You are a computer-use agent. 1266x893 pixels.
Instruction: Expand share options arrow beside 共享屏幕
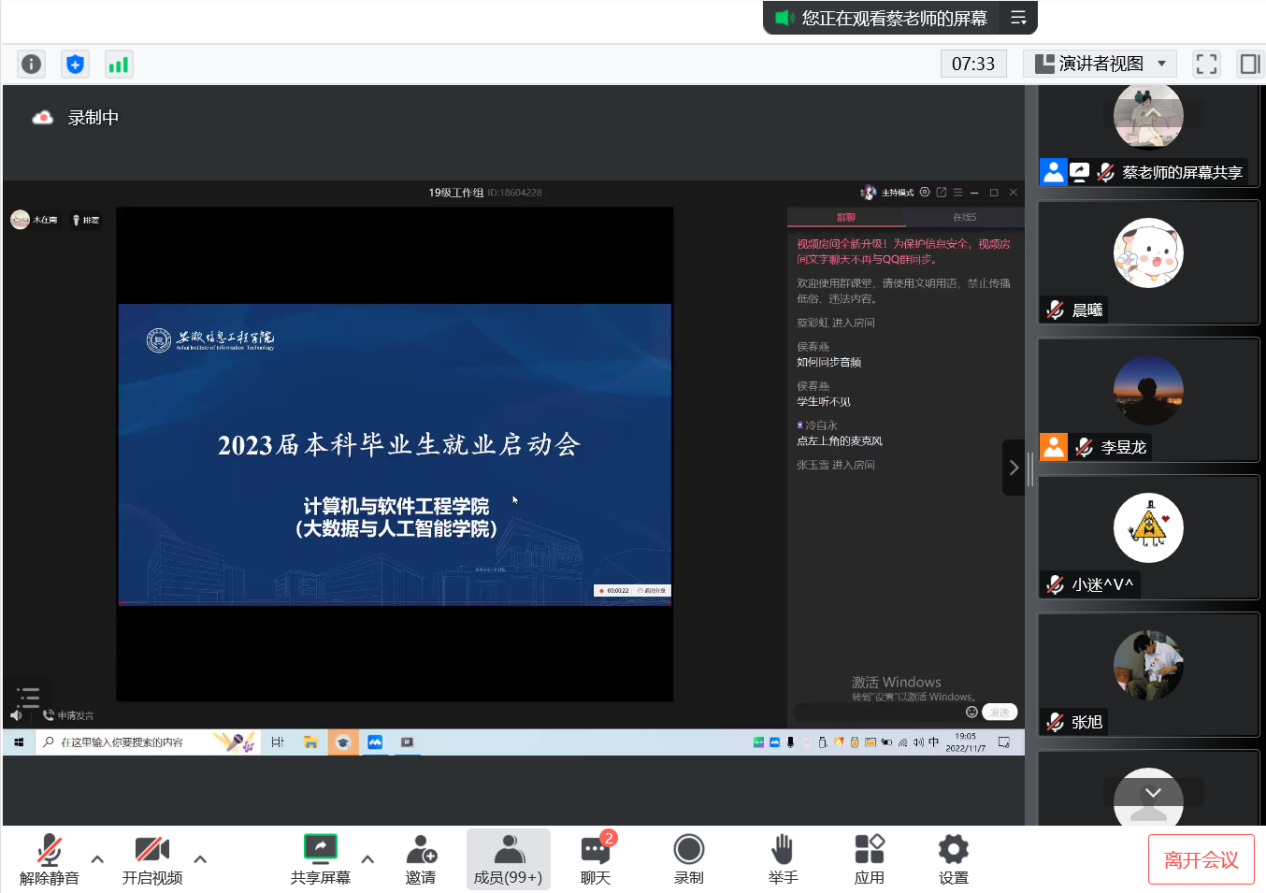367,858
